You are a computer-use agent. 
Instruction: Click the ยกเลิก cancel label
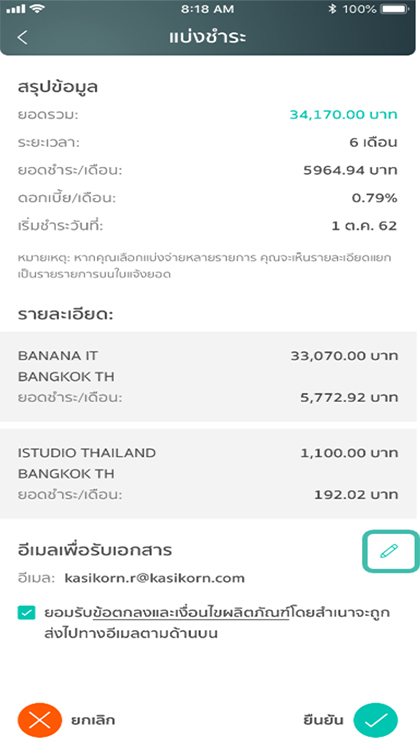tap(93, 720)
